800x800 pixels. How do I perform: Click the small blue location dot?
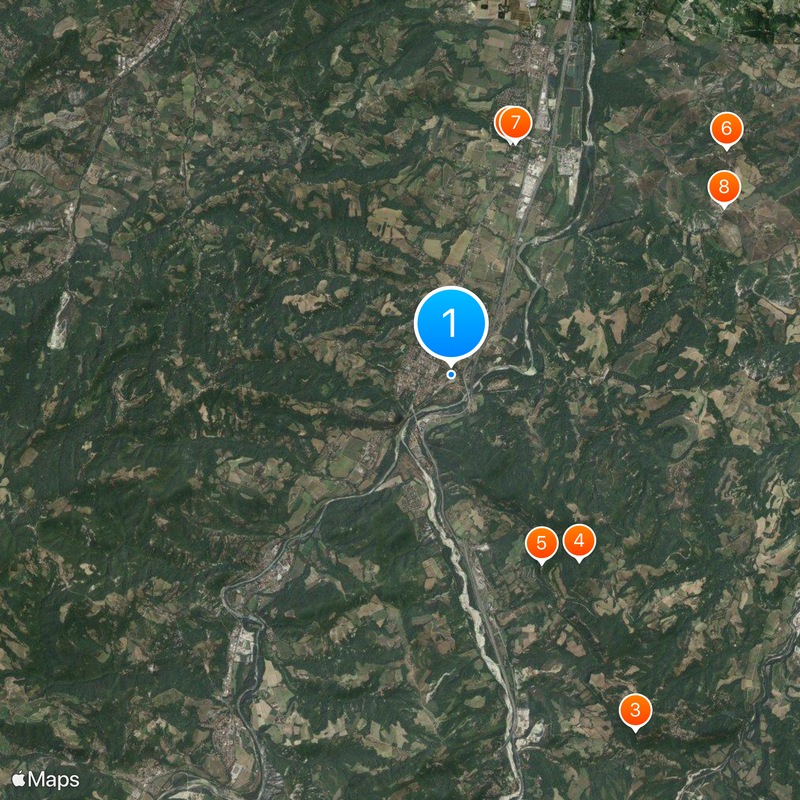[451, 374]
